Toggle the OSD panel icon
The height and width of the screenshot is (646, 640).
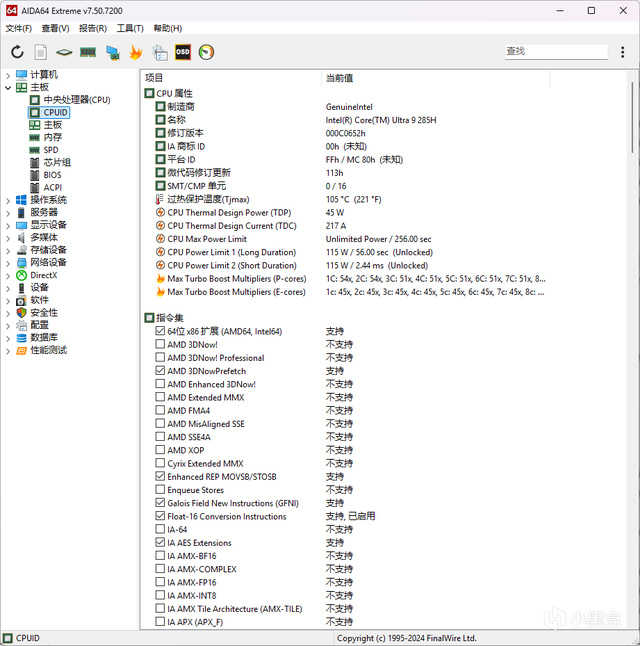click(x=183, y=52)
